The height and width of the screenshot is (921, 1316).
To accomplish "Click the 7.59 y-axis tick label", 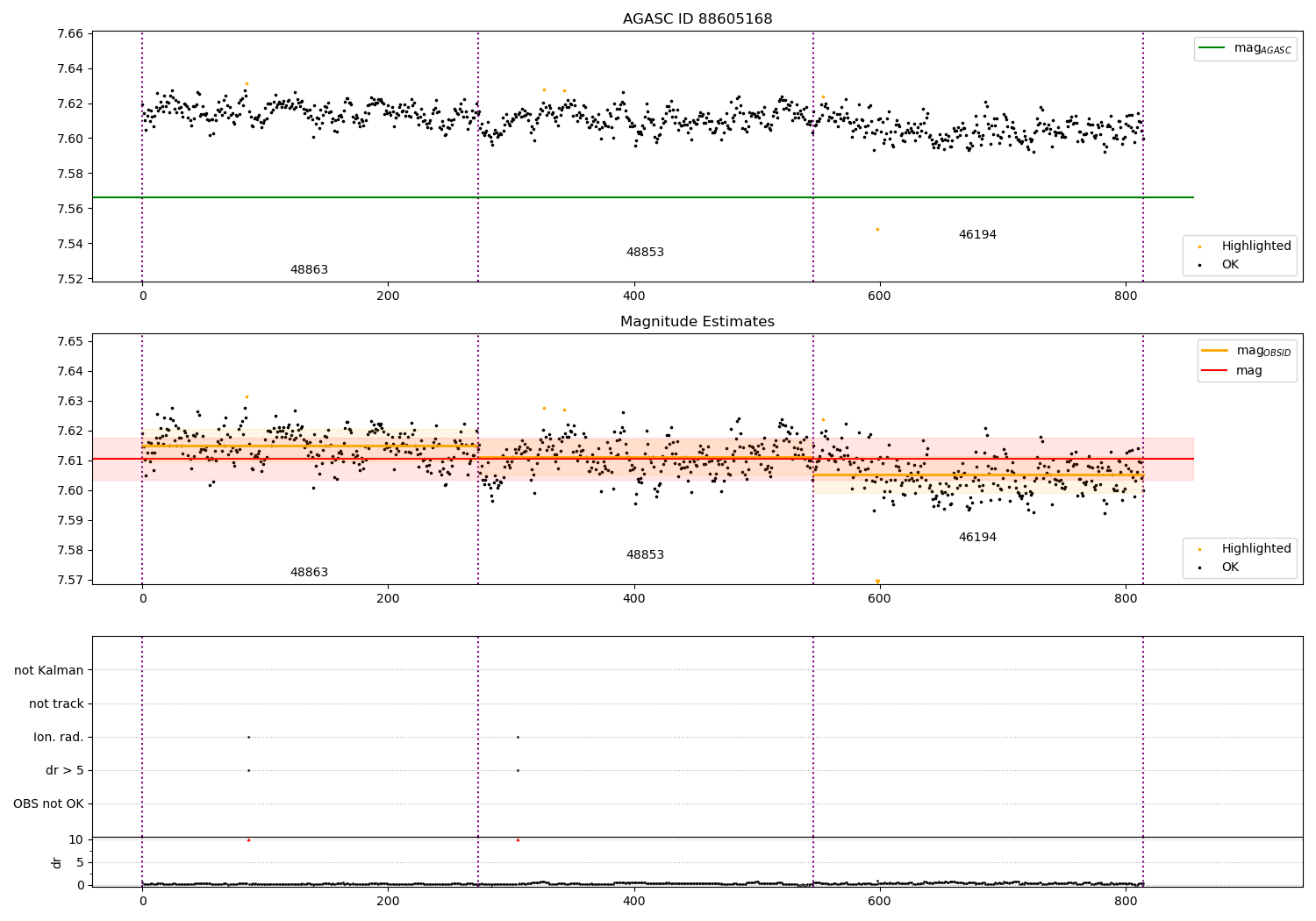I will point(69,521).
